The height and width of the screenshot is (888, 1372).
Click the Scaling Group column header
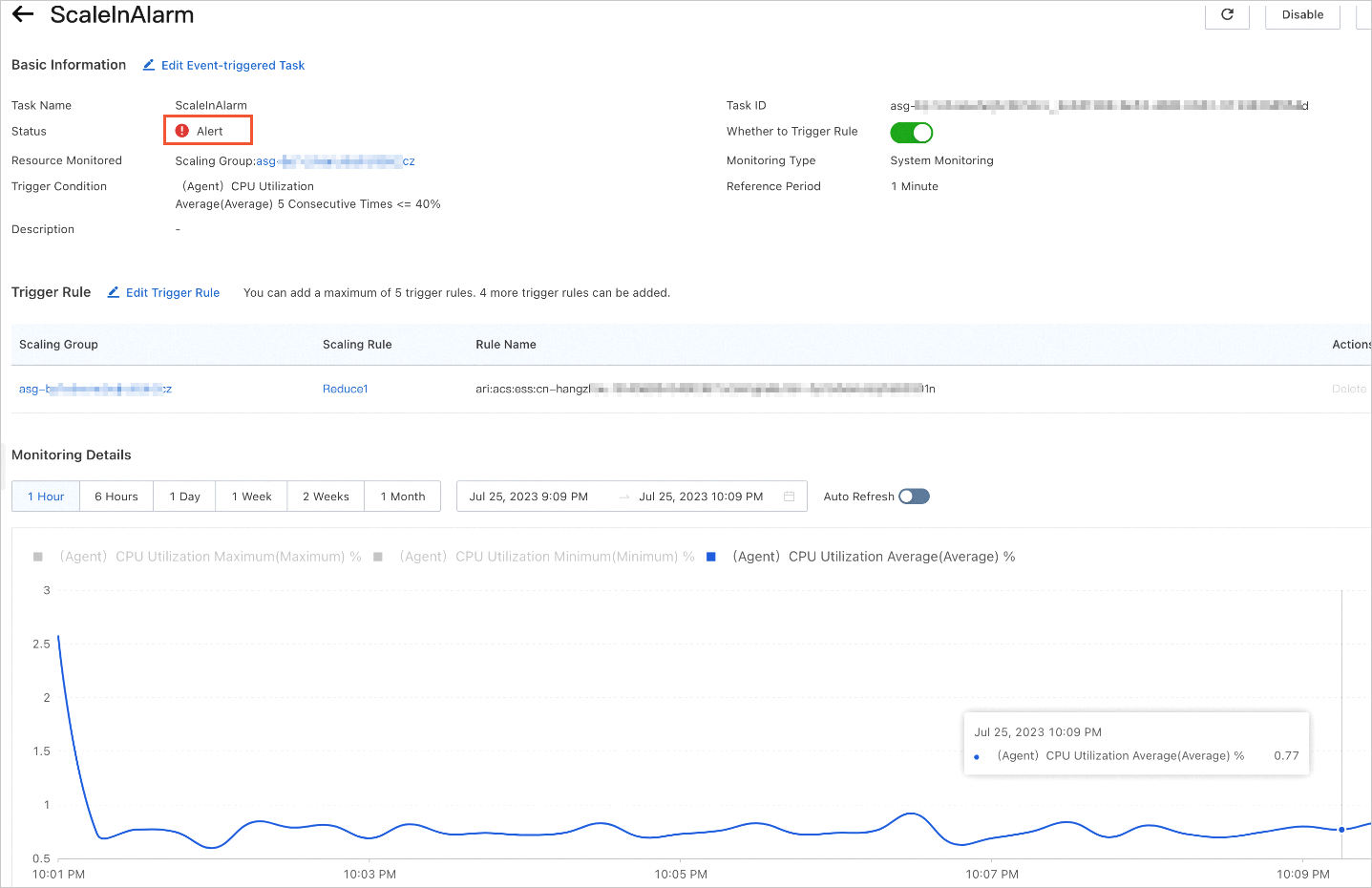click(58, 345)
